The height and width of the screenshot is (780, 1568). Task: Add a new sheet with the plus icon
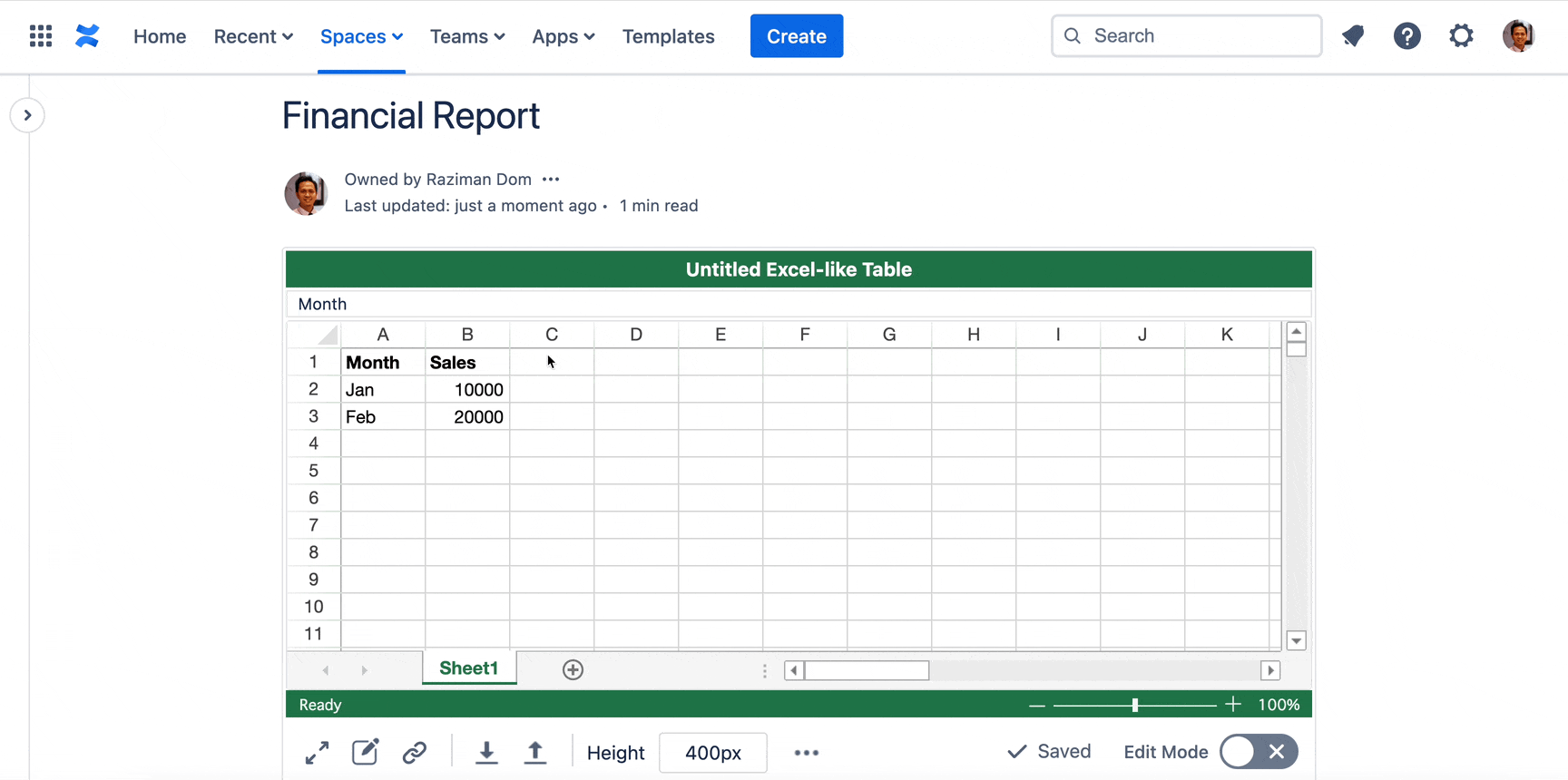pos(573,669)
